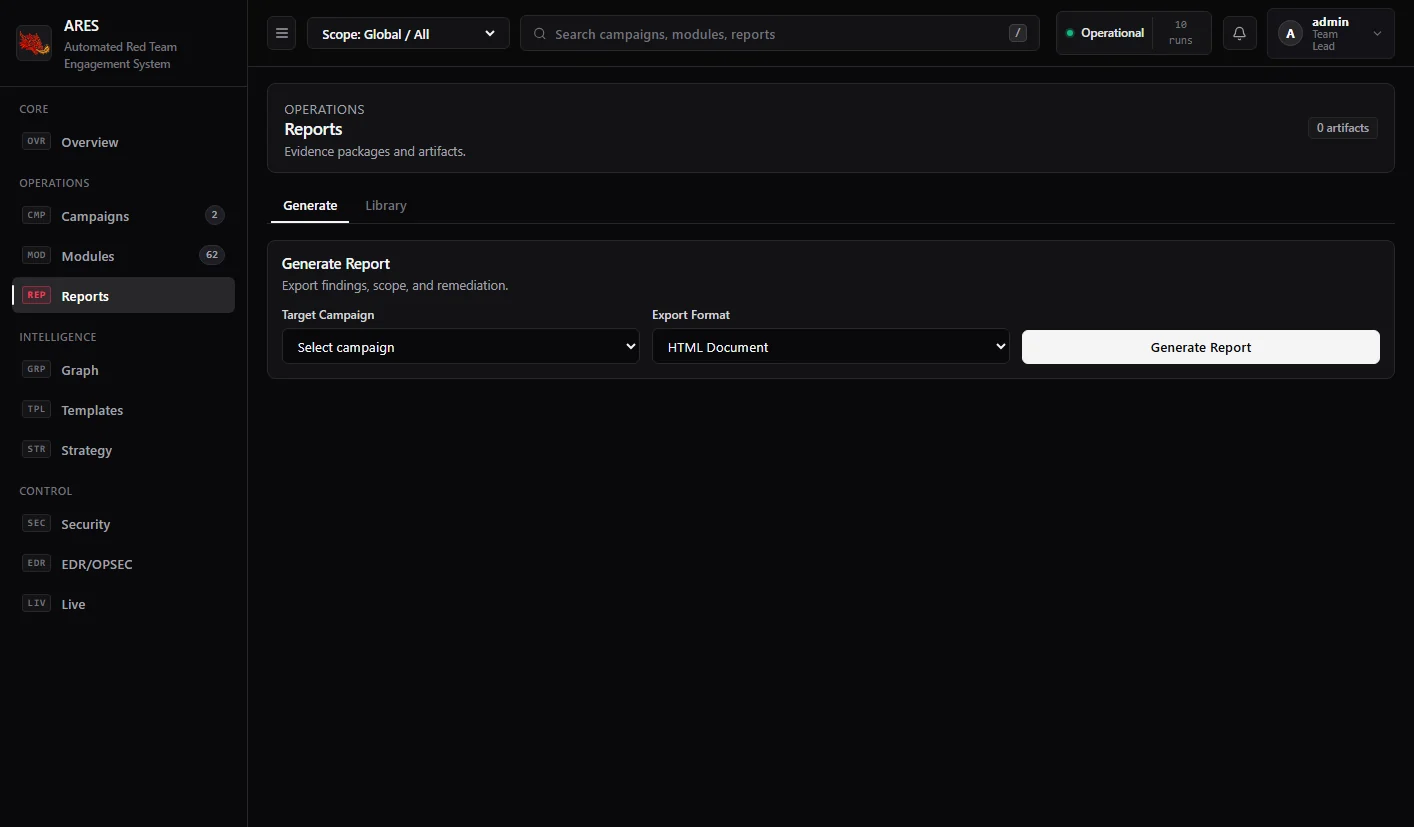The height and width of the screenshot is (827, 1414).
Task: Open the Scope: Global / All dropdown
Action: click(408, 33)
